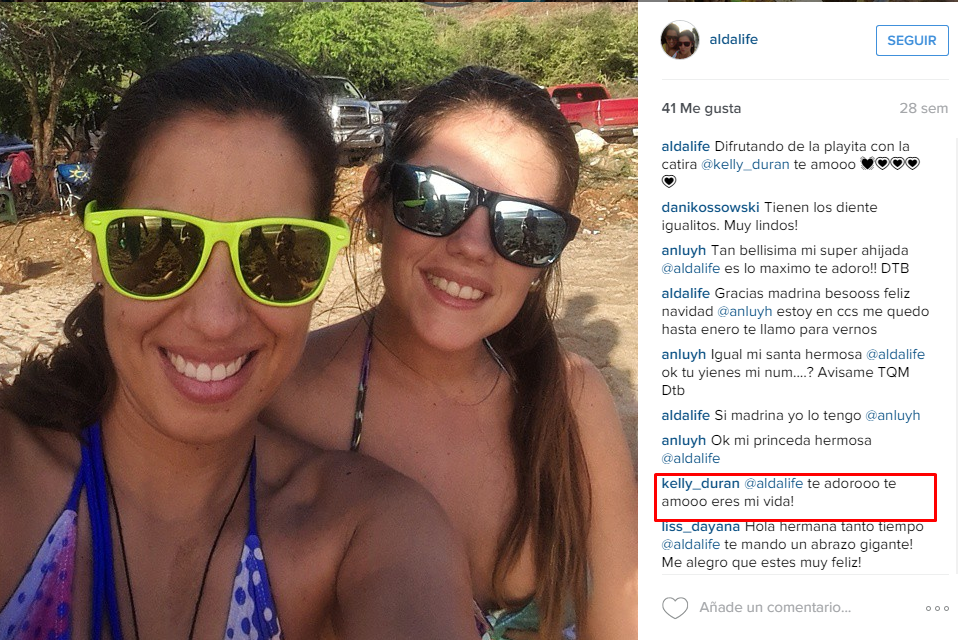
Task: Open kelly_duran's profile in highlighted comment
Action: tap(700, 483)
